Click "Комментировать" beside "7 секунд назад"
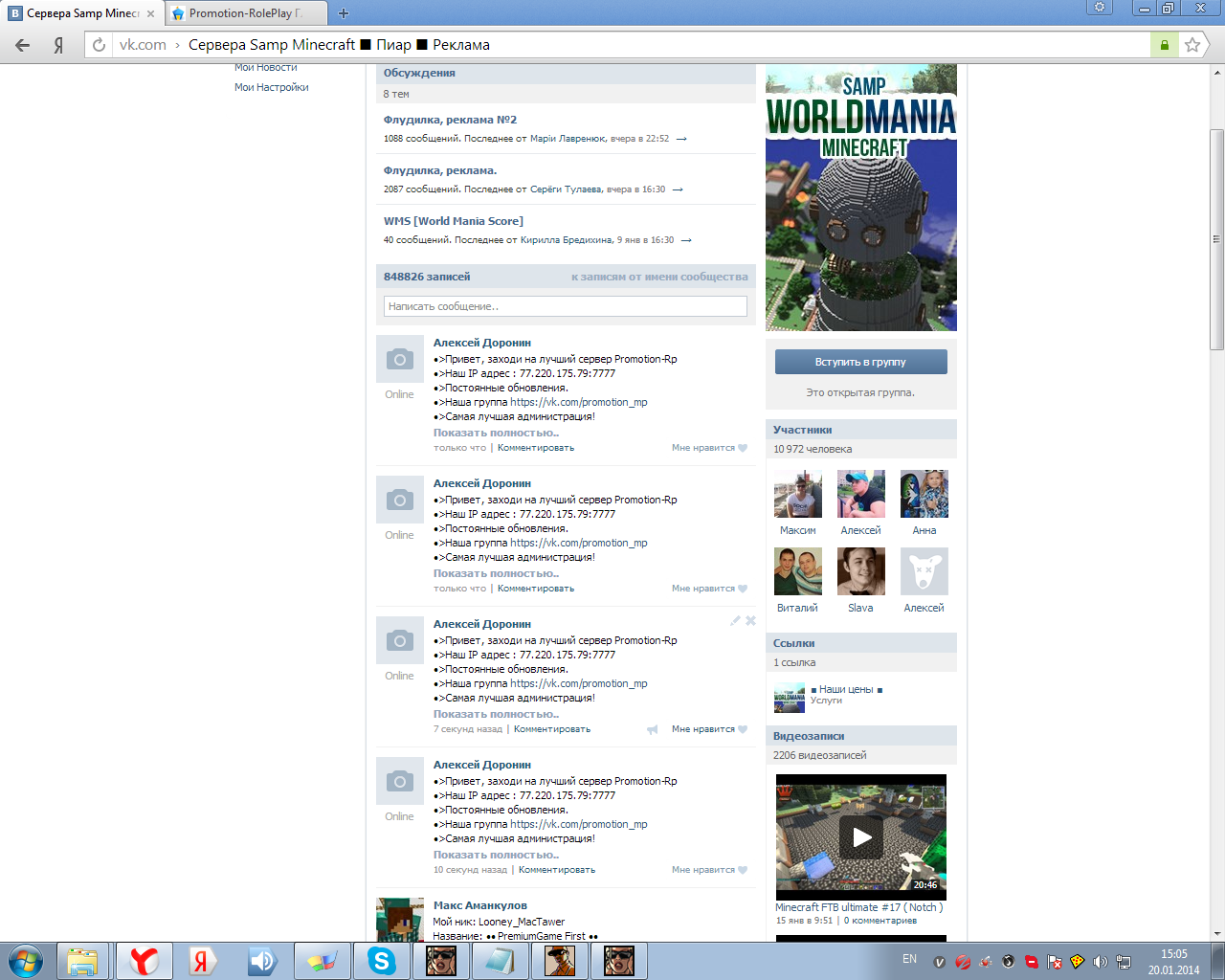The width and height of the screenshot is (1225, 980). coord(552,729)
